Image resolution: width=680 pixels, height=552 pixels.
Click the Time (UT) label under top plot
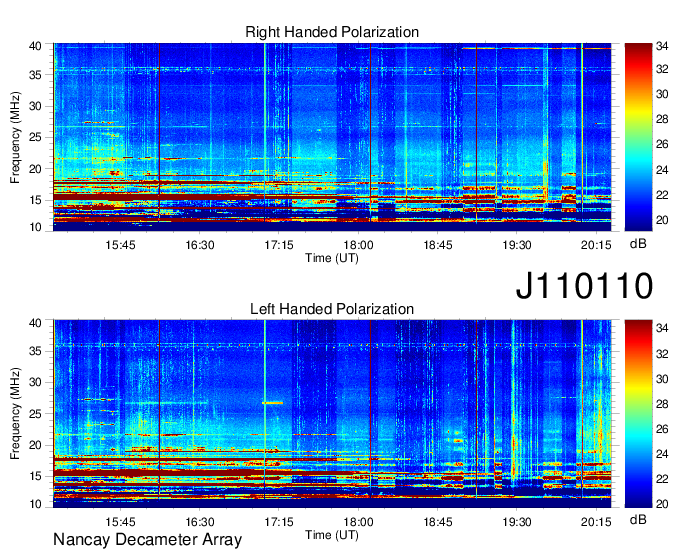click(332, 258)
